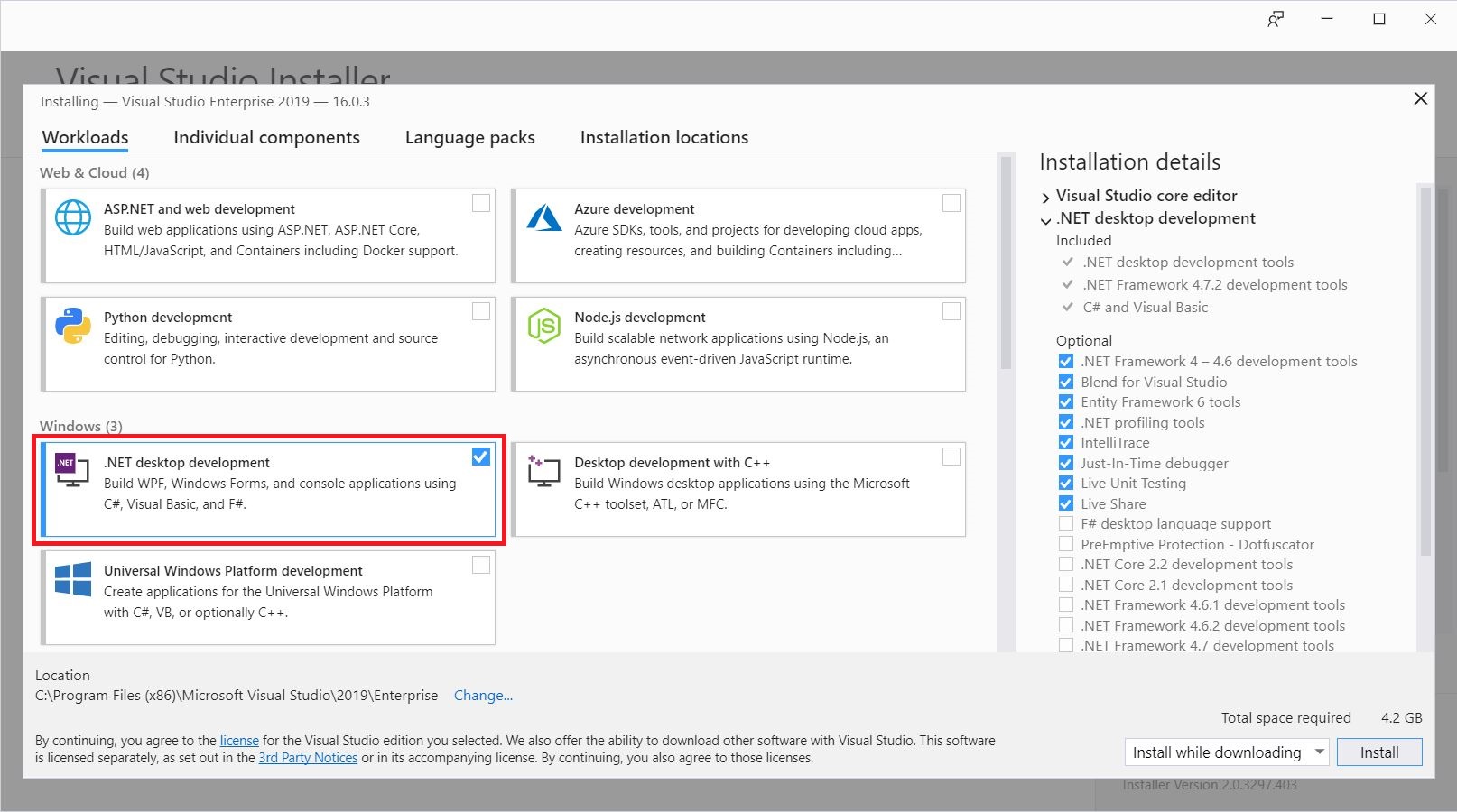Viewport: 1457px width, 812px height.
Task: Click the feedback icon in title bar
Action: 1275,19
